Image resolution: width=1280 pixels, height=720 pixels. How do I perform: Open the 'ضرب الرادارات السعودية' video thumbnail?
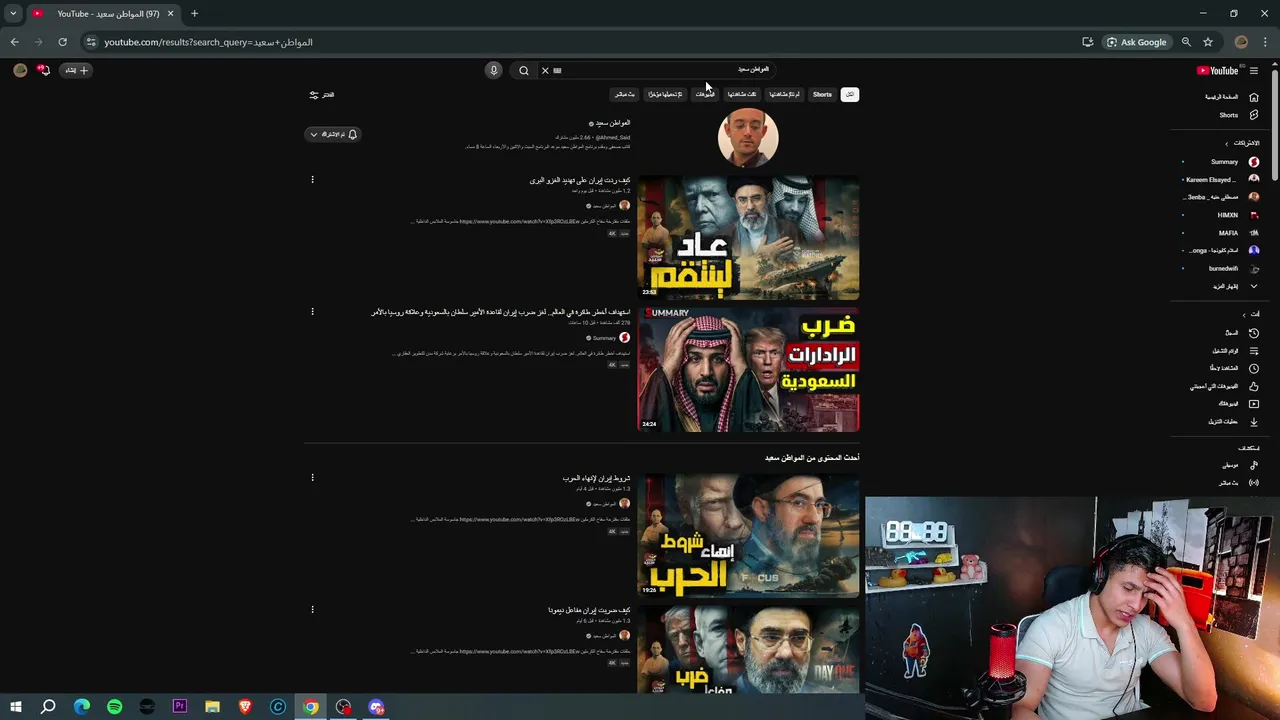(748, 370)
